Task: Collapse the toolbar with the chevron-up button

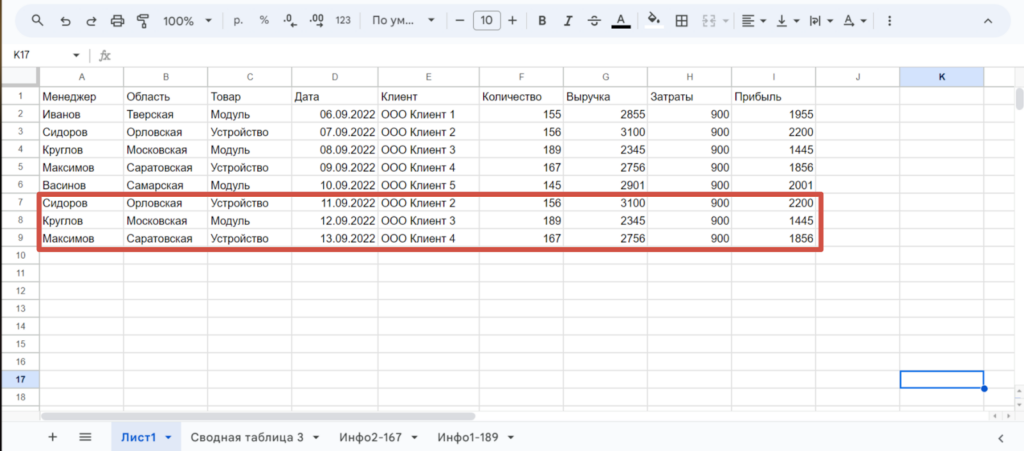Action: click(x=988, y=20)
